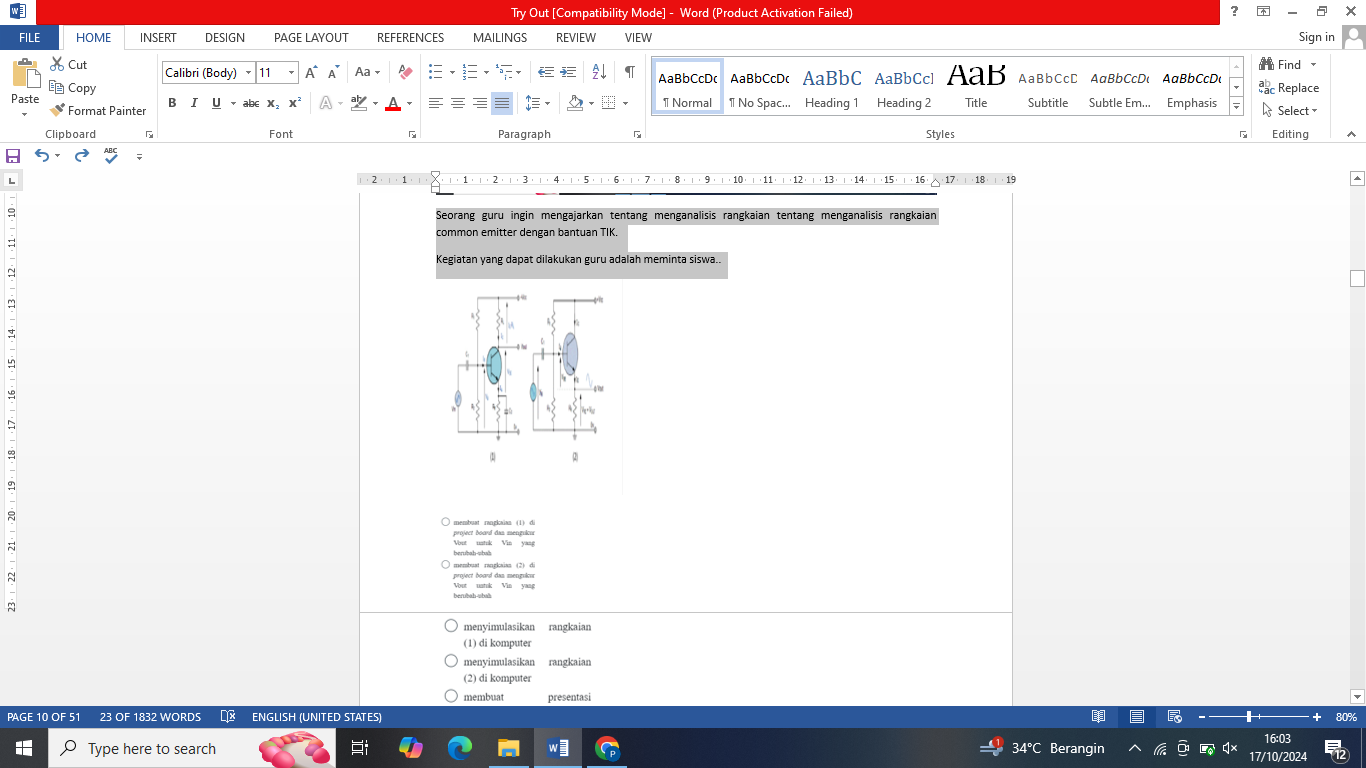Open the font name dropdown
This screenshot has width=1366, height=768.
pyautogui.click(x=249, y=72)
